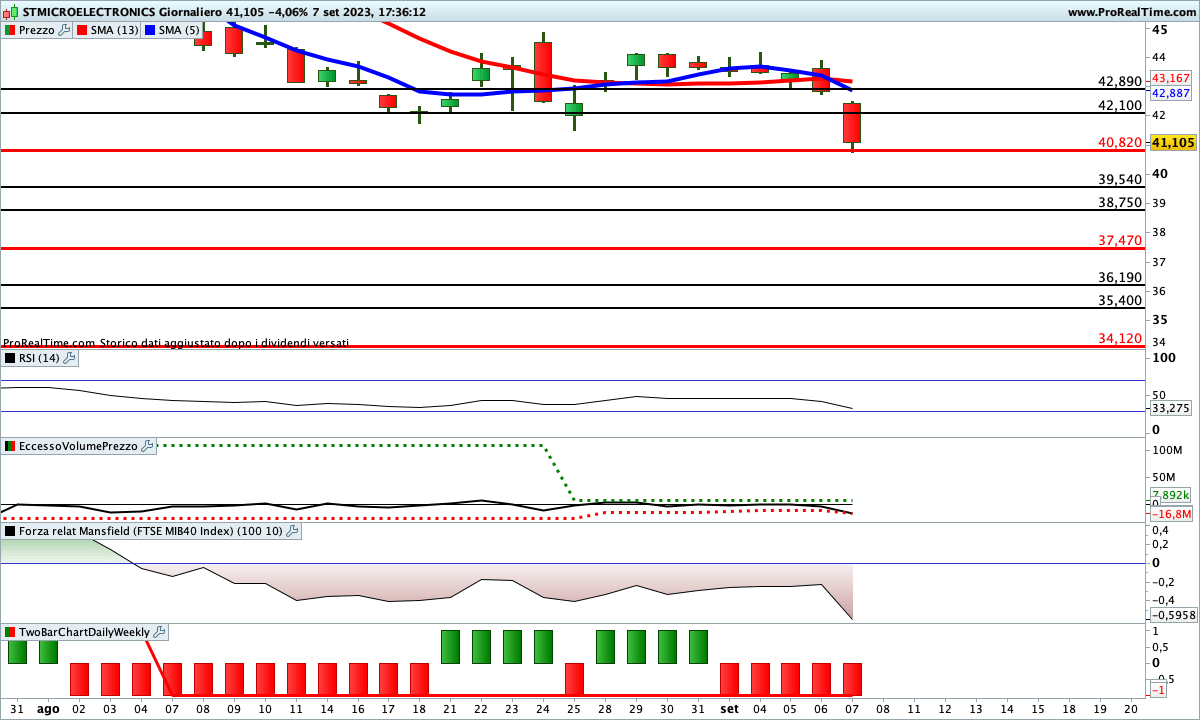Click the TwoBarChartDailyWeekly legend icon

click(x=10, y=632)
